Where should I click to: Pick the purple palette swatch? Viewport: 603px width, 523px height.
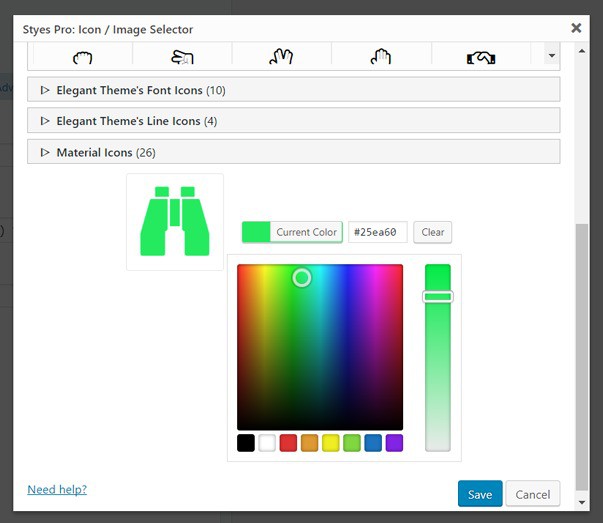394,443
